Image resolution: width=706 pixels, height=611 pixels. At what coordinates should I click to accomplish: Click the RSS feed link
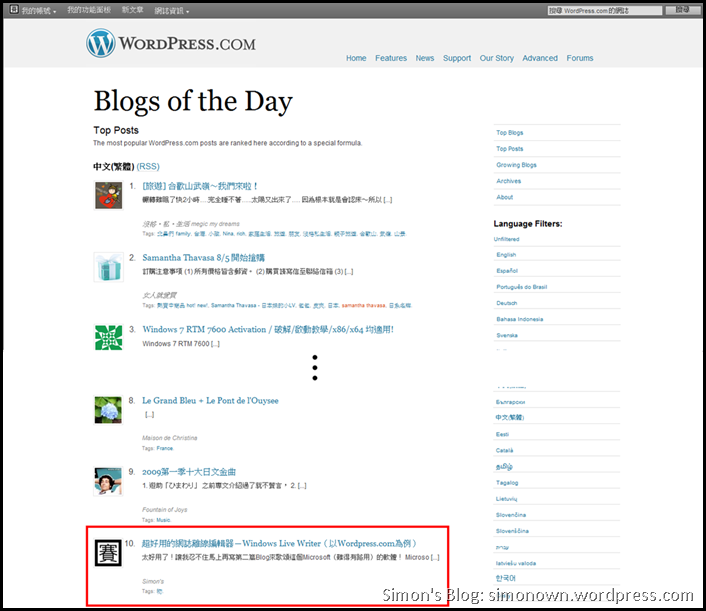[x=148, y=167]
